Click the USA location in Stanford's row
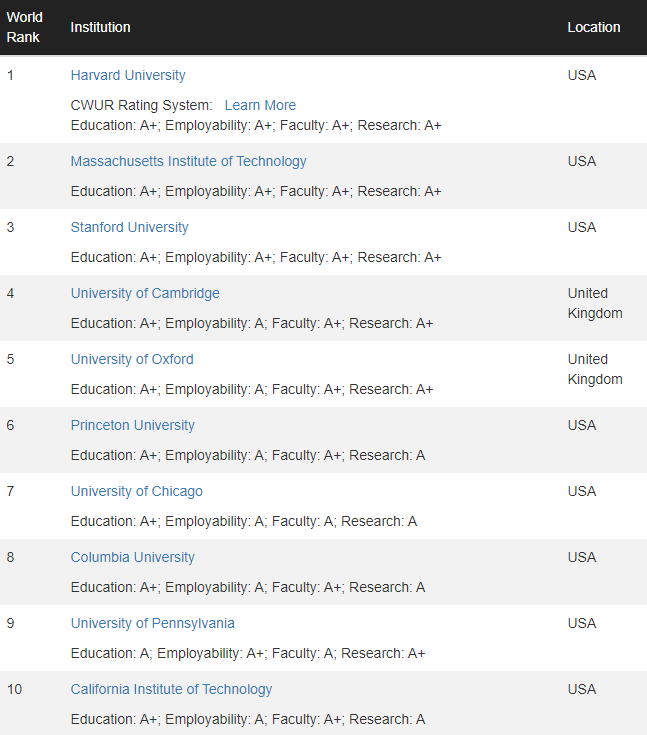 pyautogui.click(x=582, y=227)
